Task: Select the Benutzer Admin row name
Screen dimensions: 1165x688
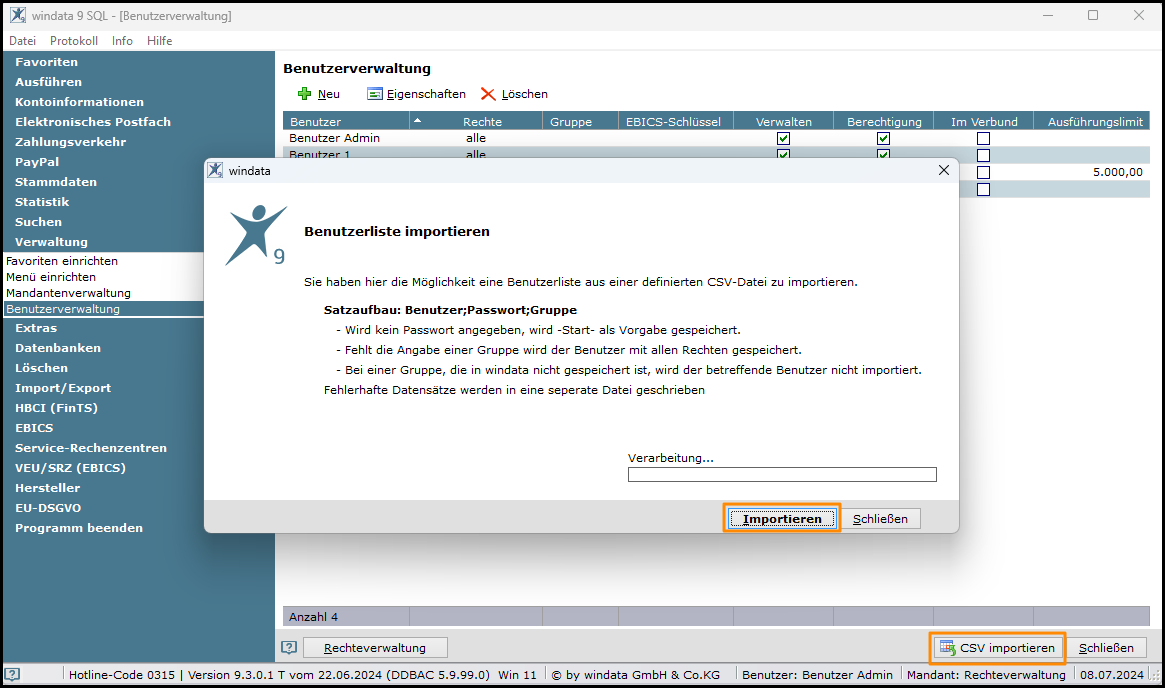Action: (x=334, y=138)
